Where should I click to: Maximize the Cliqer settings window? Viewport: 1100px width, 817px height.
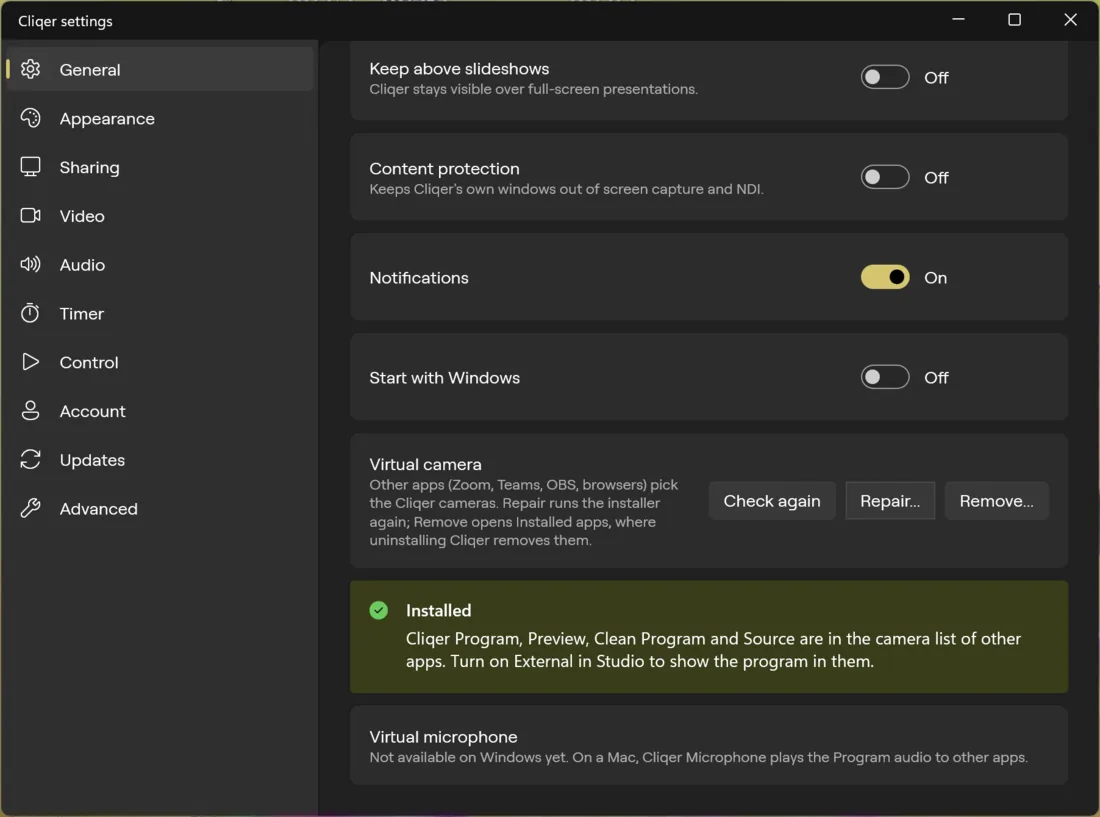point(1014,20)
